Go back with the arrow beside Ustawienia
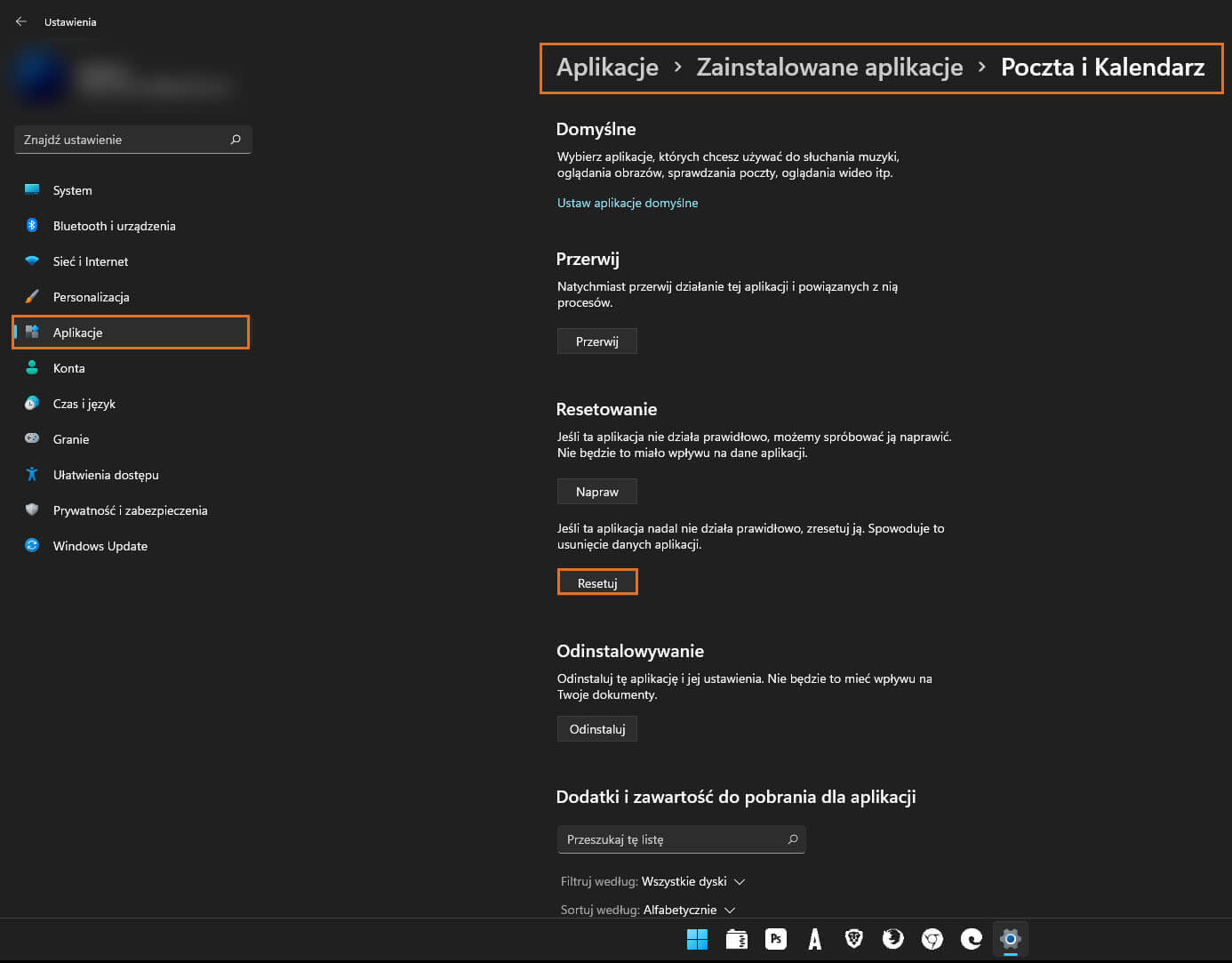Image resolution: width=1232 pixels, height=963 pixels. 21,21
